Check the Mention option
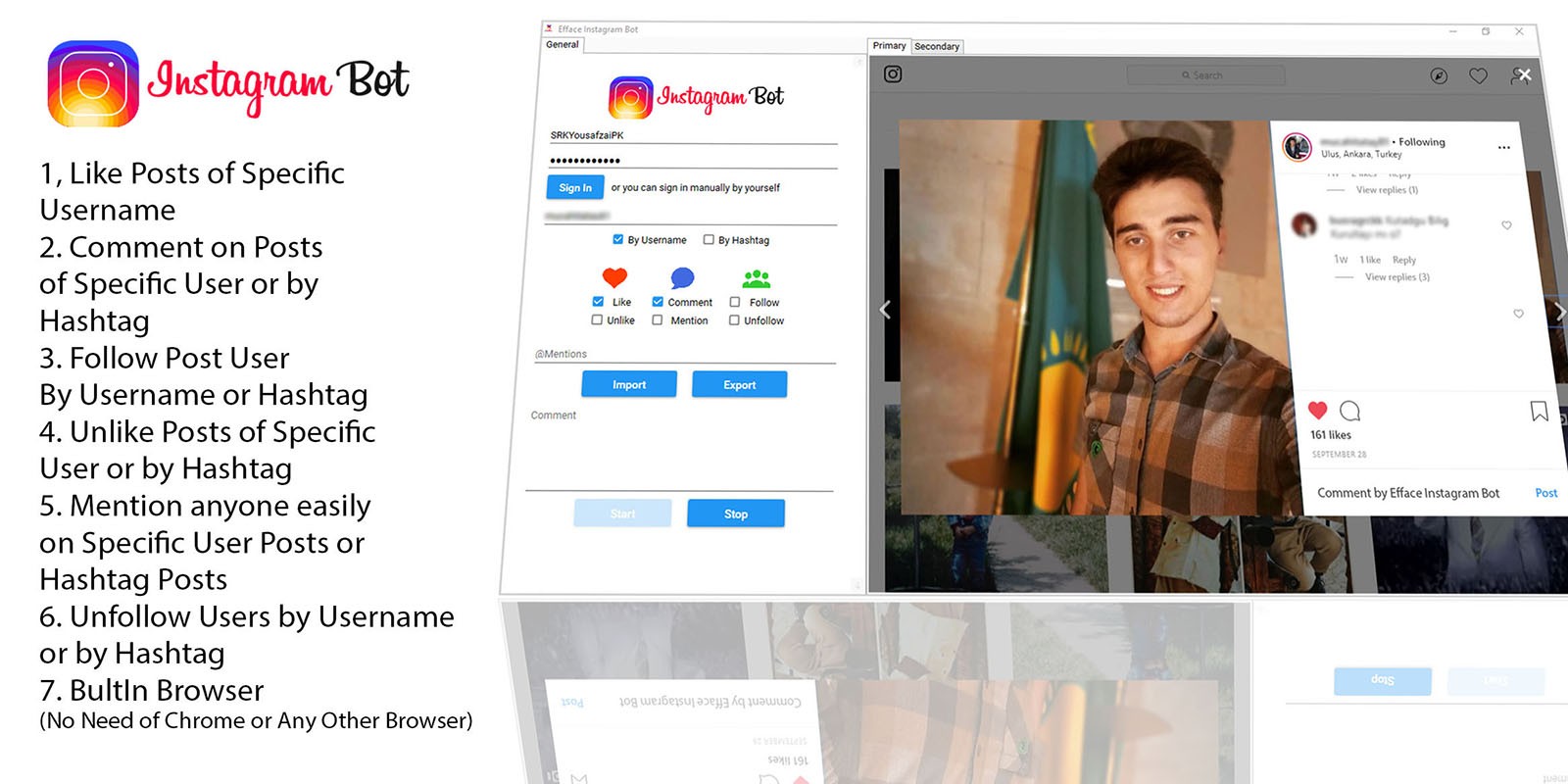This screenshot has width=1568, height=784. 658,319
